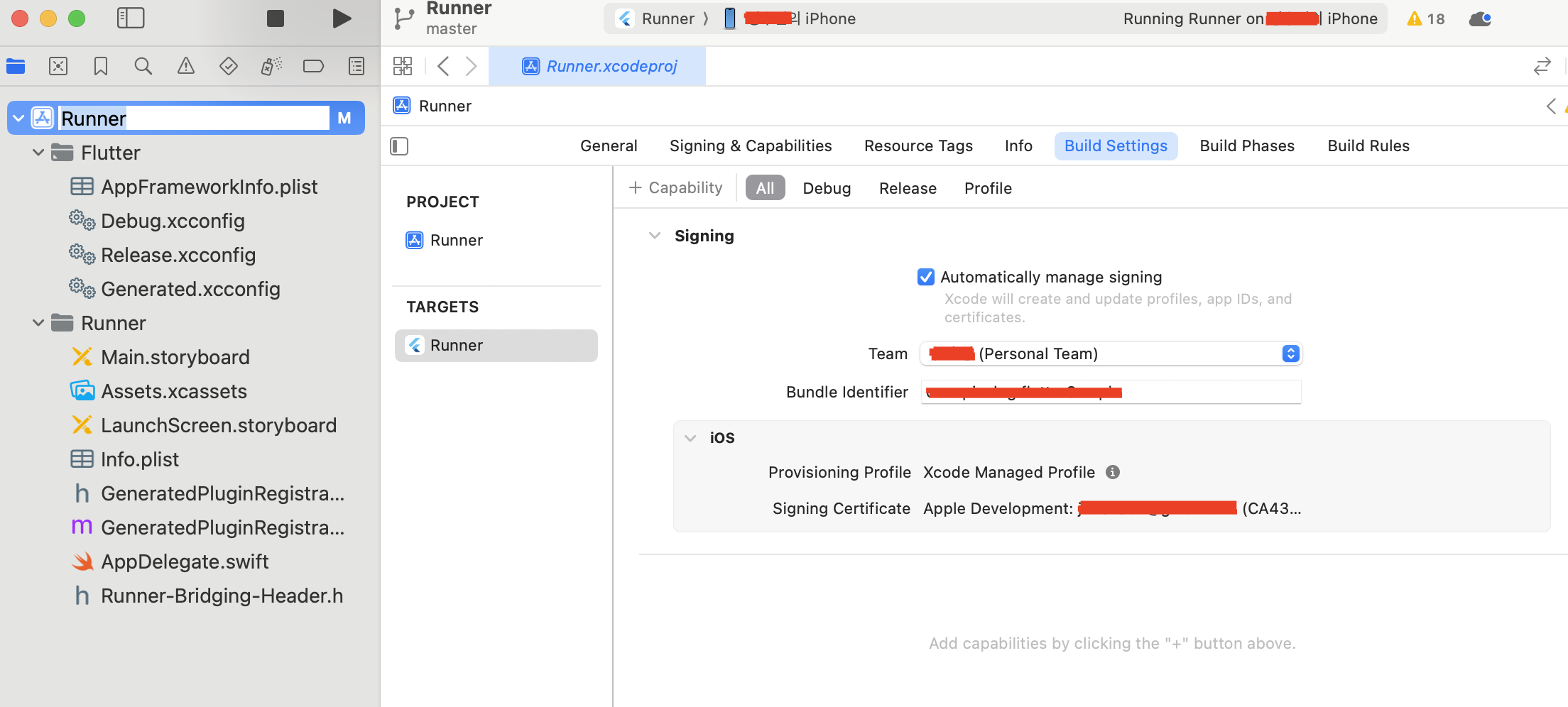Open Generated.xcconfig file

175,289
